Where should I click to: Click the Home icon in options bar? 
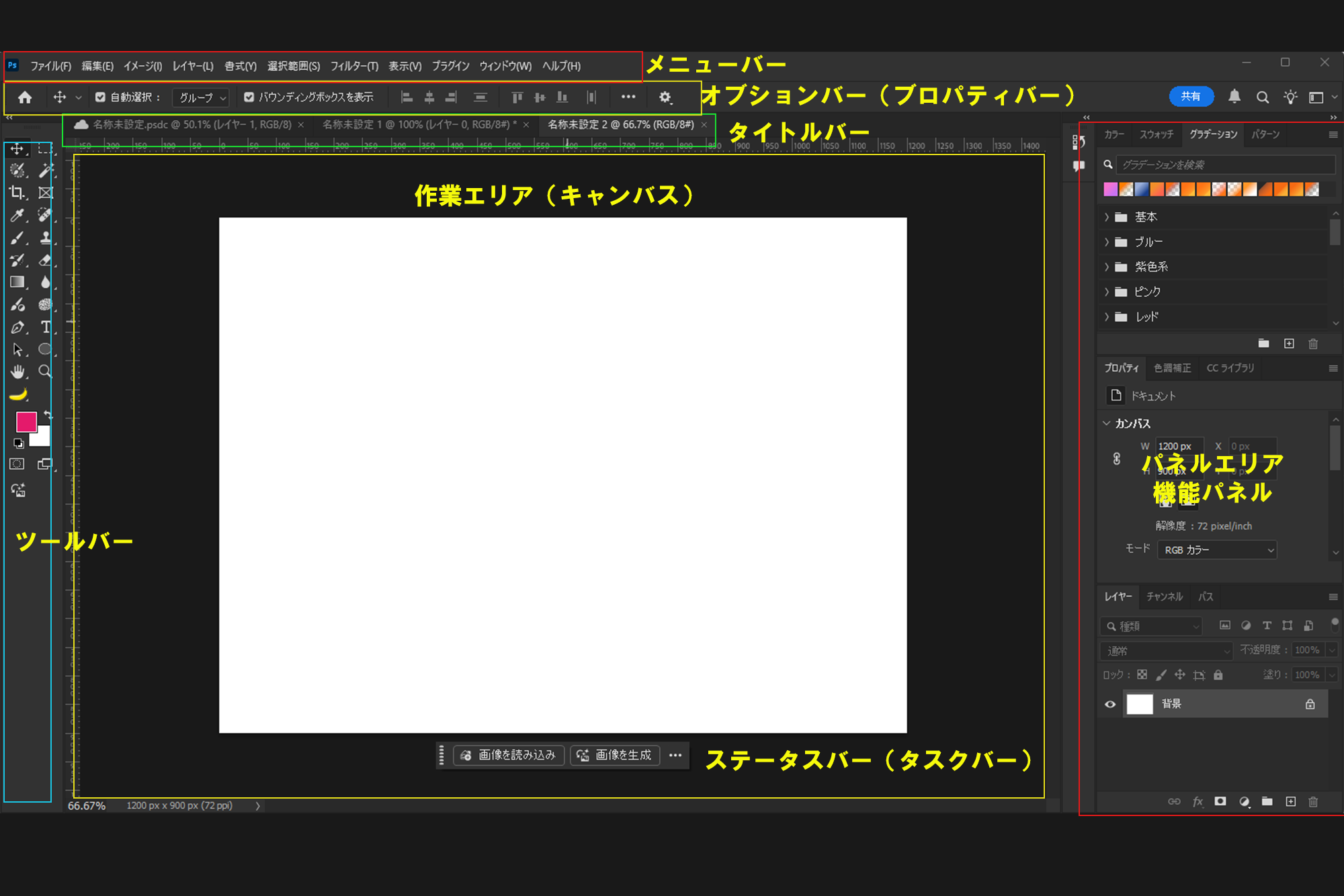[25, 97]
